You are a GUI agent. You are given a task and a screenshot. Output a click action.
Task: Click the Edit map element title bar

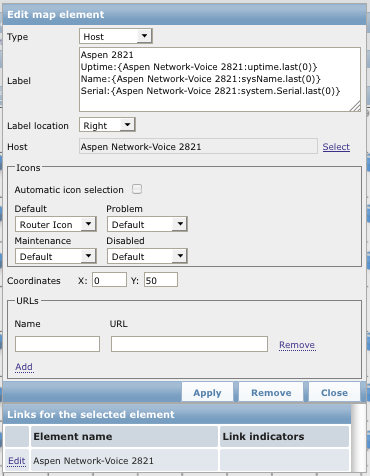pyautogui.click(x=184, y=14)
